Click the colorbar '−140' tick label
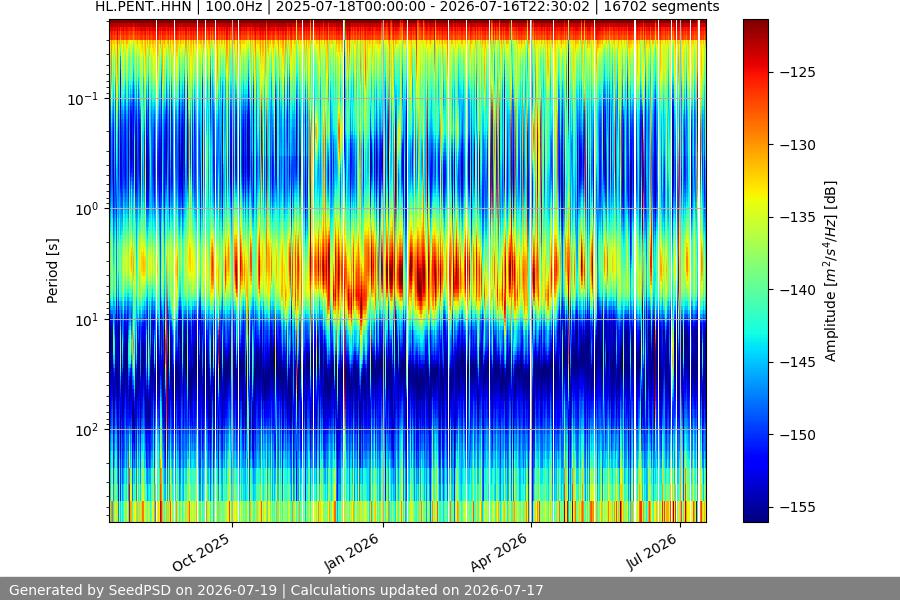This screenshot has height=600, width=900. pos(798,290)
